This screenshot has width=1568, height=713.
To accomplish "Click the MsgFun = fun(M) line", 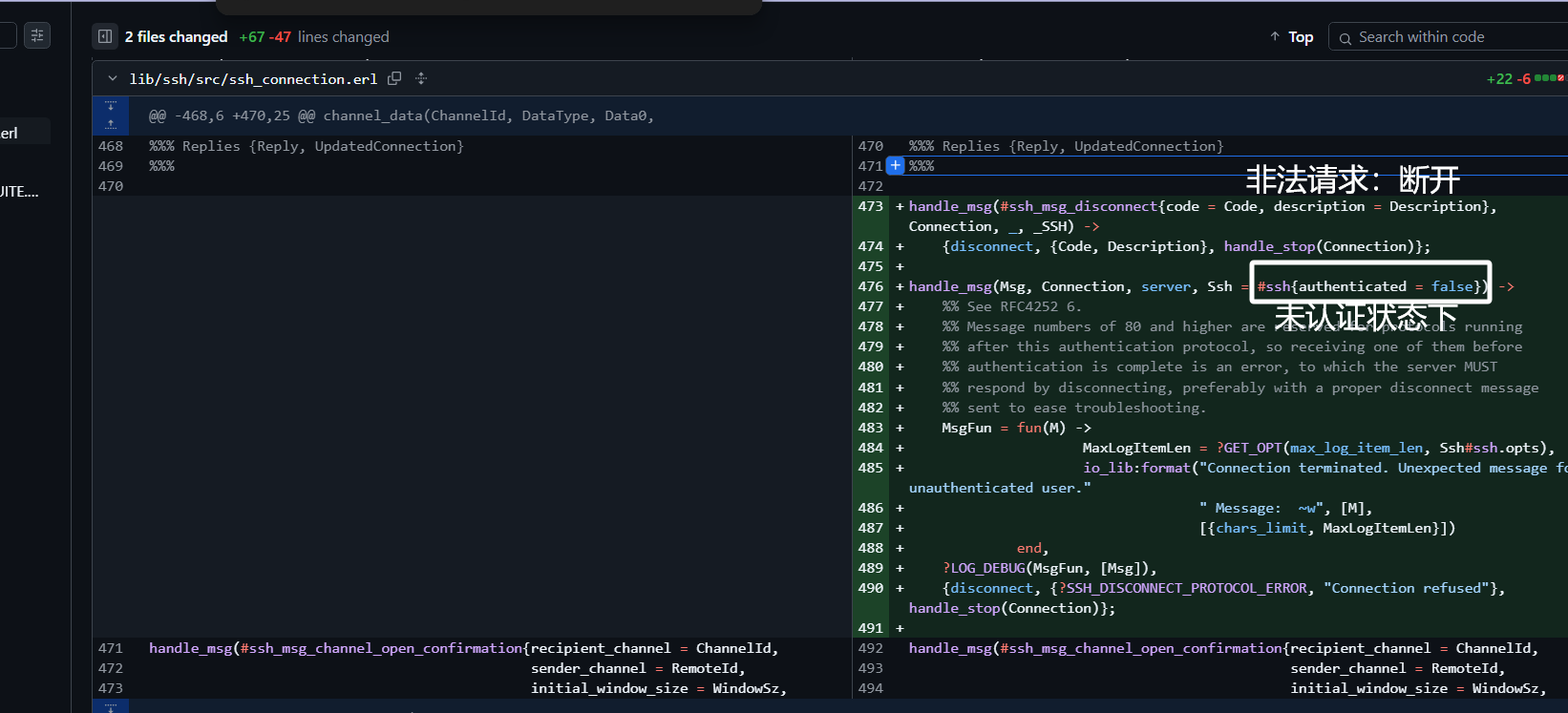I will [x=1016, y=427].
